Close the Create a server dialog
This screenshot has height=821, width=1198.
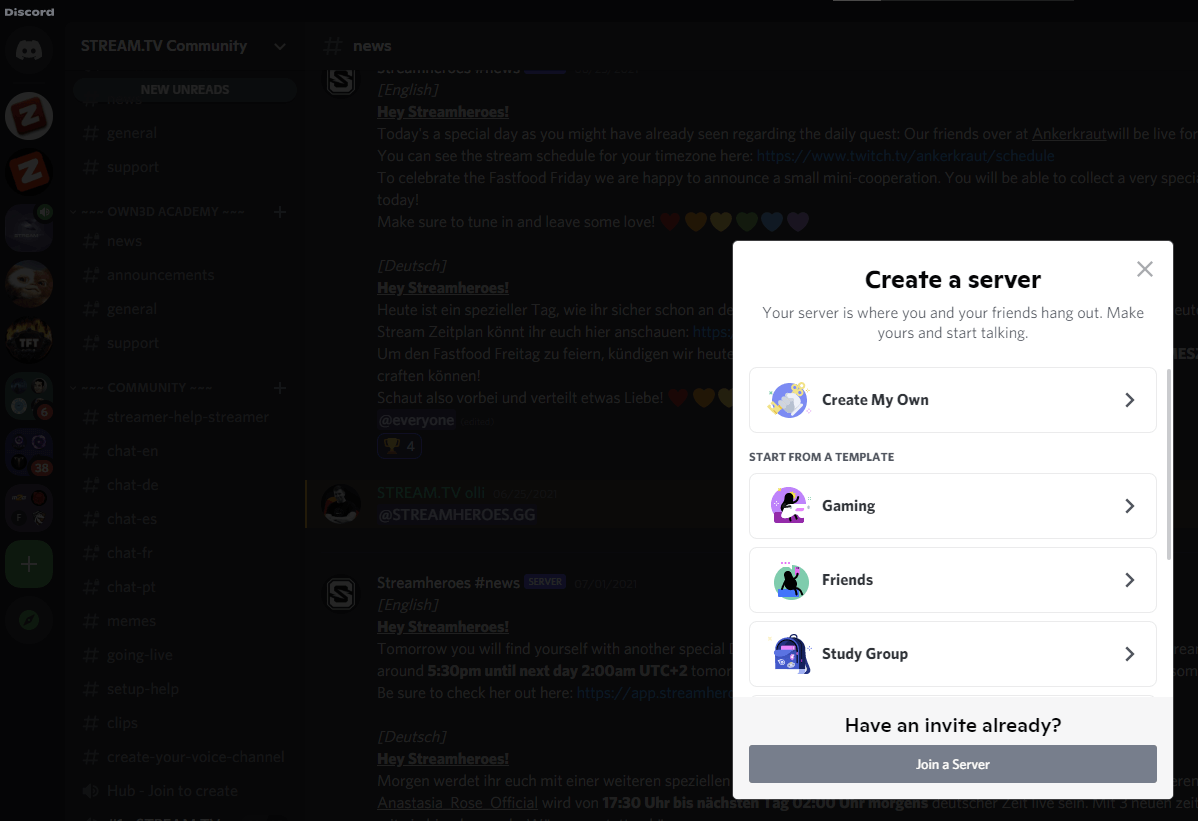(1145, 269)
